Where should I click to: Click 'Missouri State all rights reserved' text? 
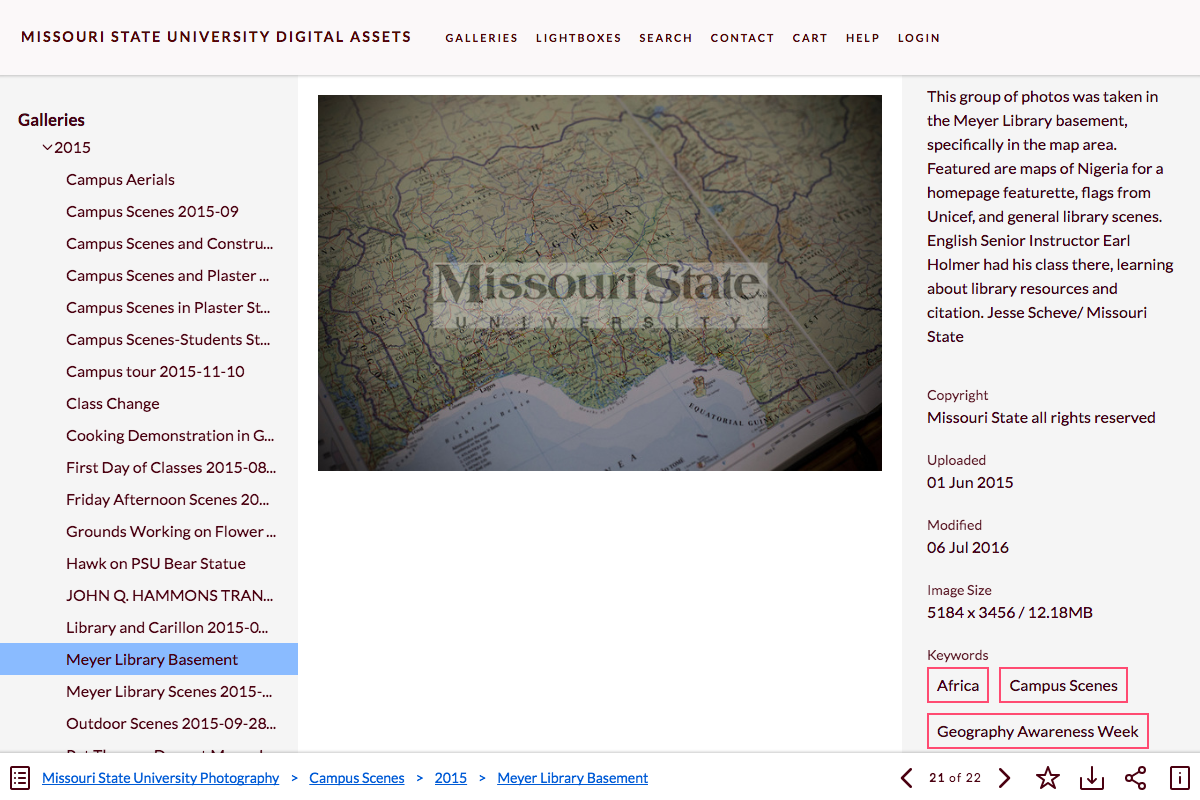coord(1041,418)
